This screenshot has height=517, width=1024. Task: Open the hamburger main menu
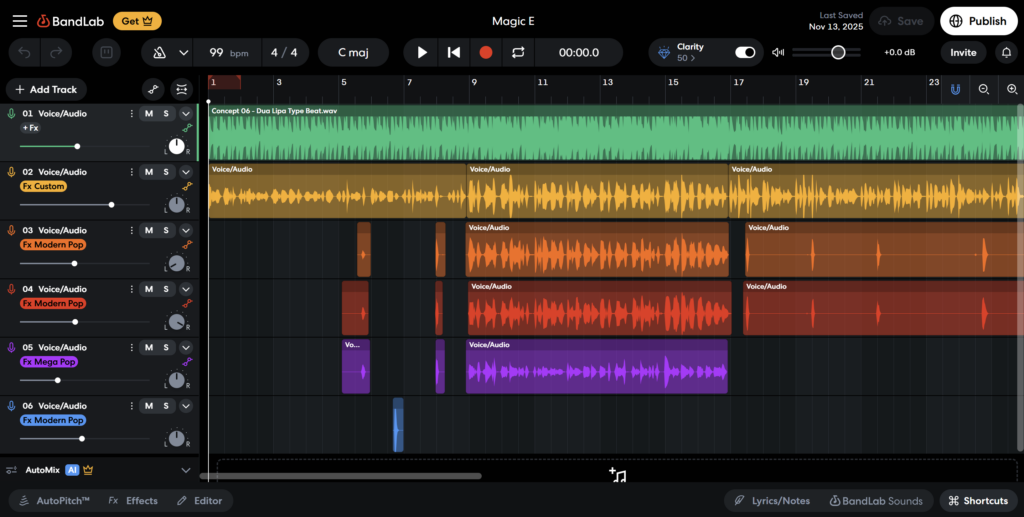pyautogui.click(x=19, y=21)
